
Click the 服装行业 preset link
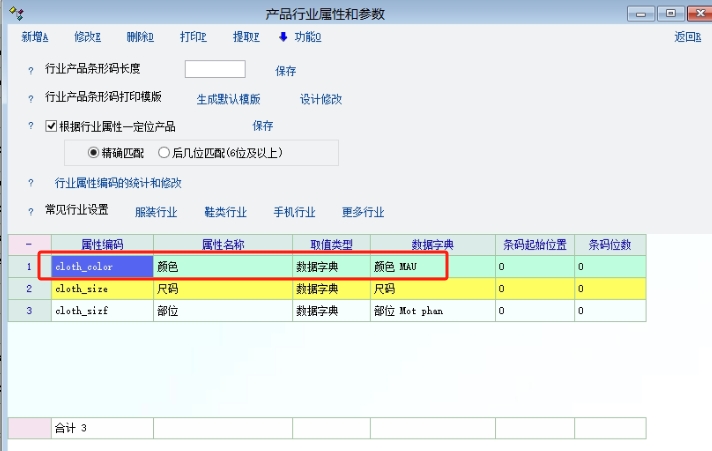coord(156,212)
